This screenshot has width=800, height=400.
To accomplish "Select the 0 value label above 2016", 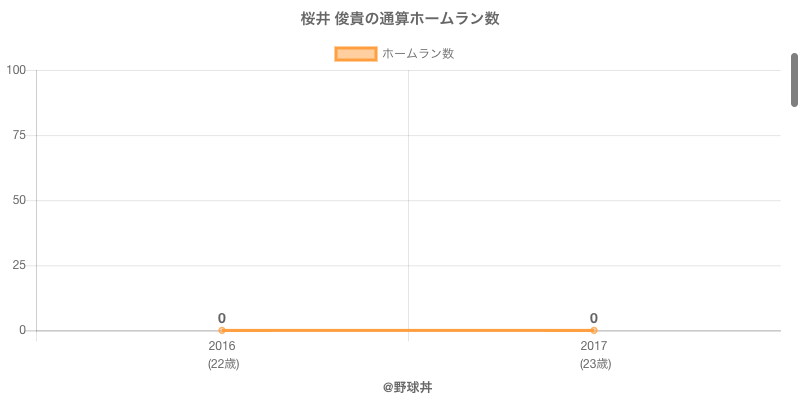I will coord(222,318).
